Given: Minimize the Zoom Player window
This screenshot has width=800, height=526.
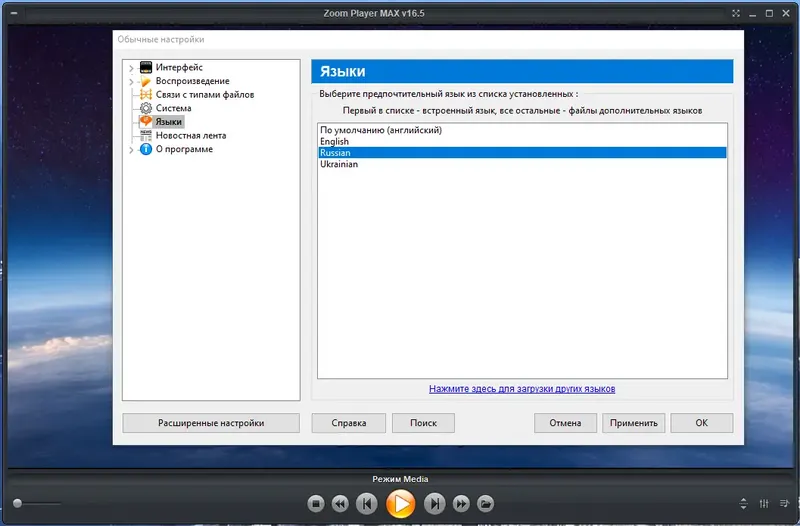Looking at the screenshot, I should tap(753, 14).
